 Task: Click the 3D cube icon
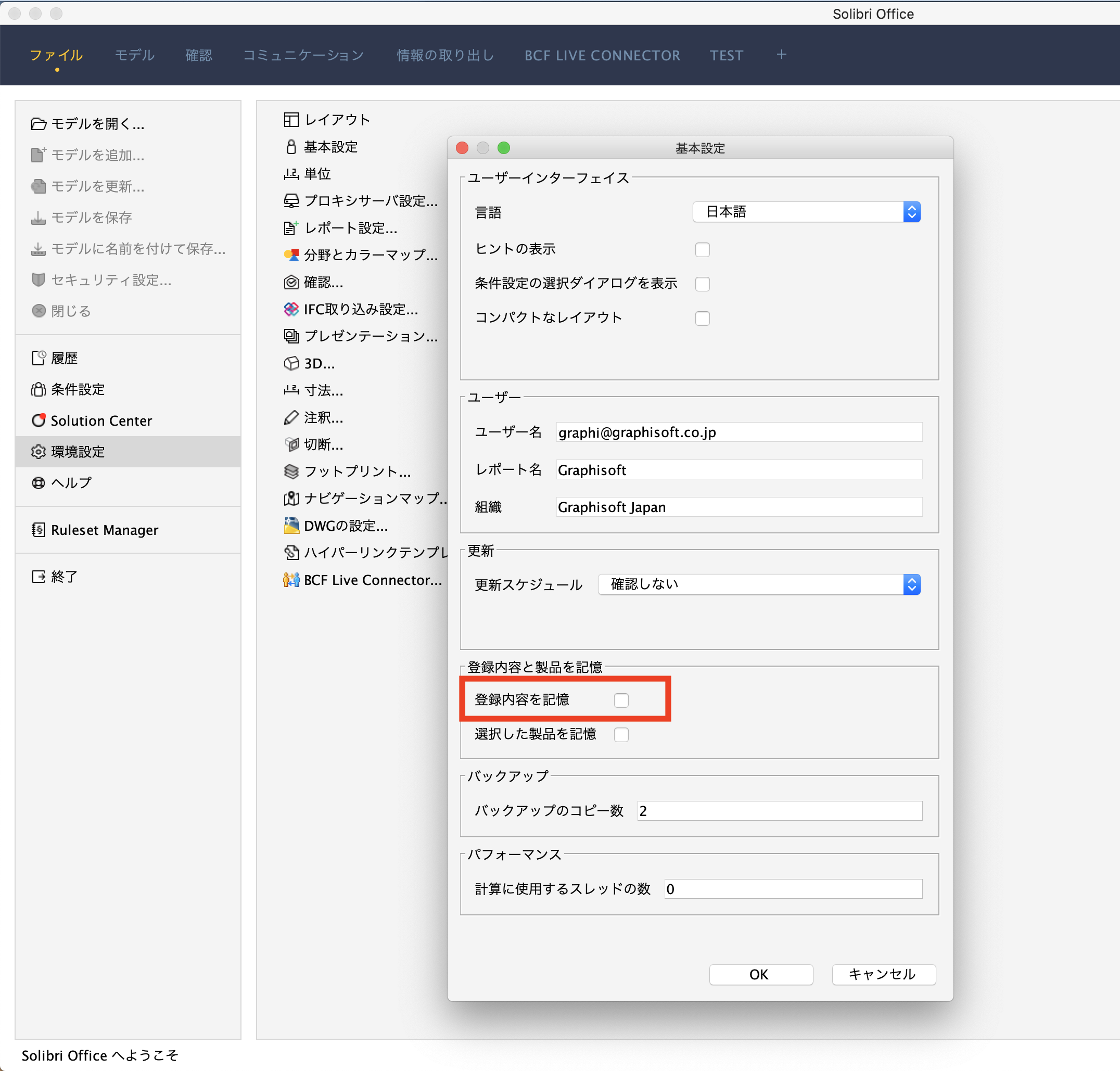291,363
